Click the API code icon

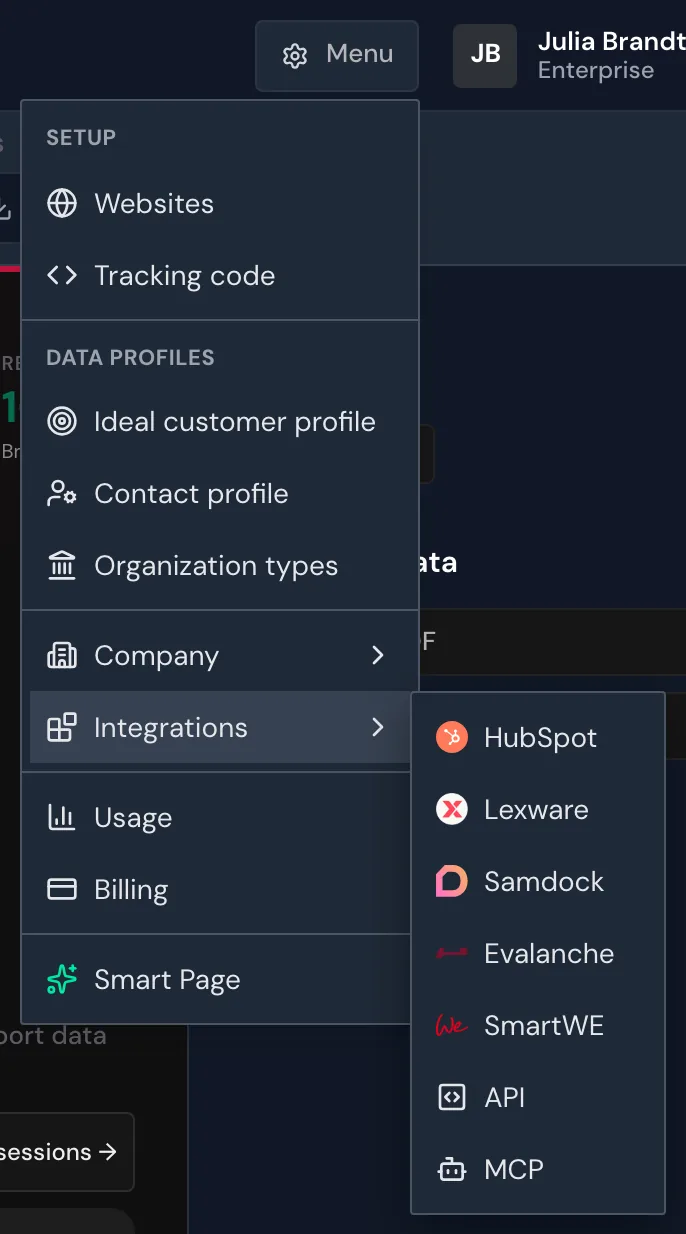pos(452,1098)
